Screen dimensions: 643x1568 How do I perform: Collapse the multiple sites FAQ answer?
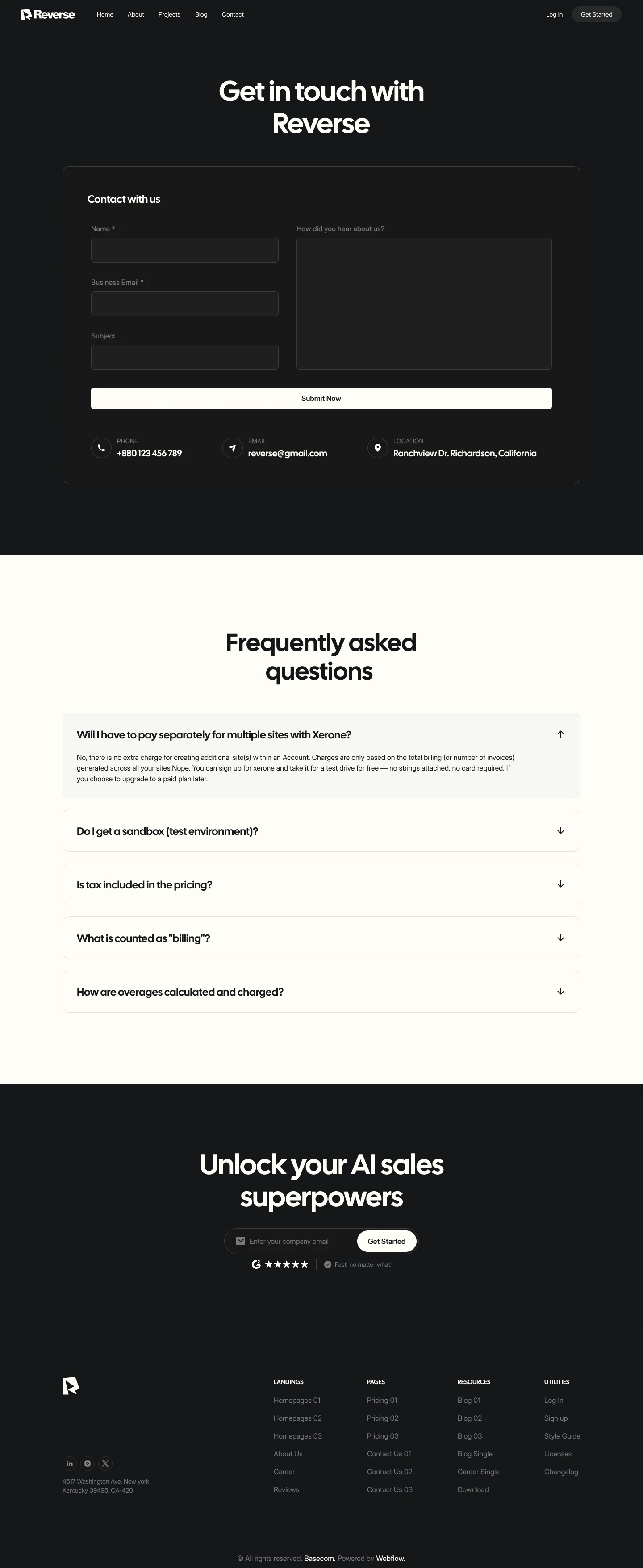(560, 734)
